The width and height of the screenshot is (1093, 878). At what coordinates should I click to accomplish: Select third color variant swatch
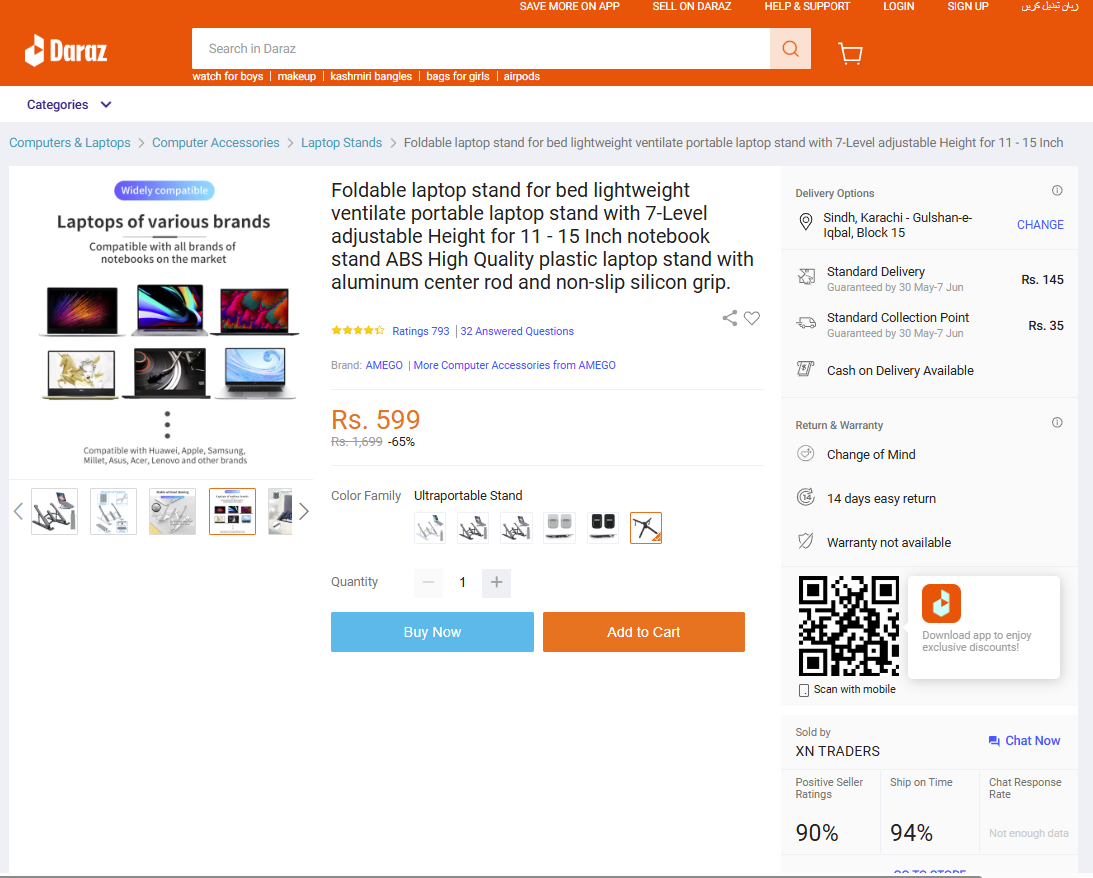[x=517, y=527]
